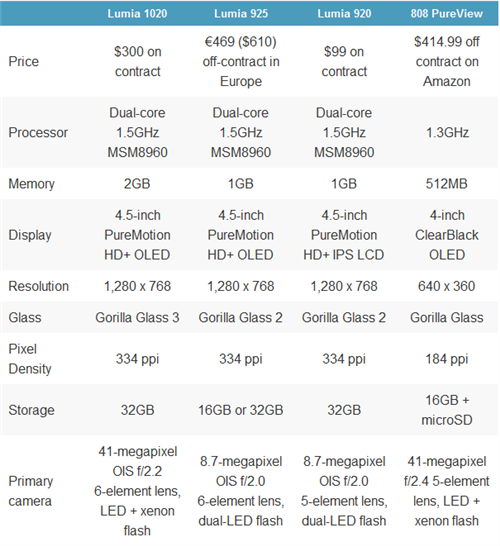The width and height of the screenshot is (500, 546).
Task: Select the 808 PureView column header
Action: coord(446,14)
